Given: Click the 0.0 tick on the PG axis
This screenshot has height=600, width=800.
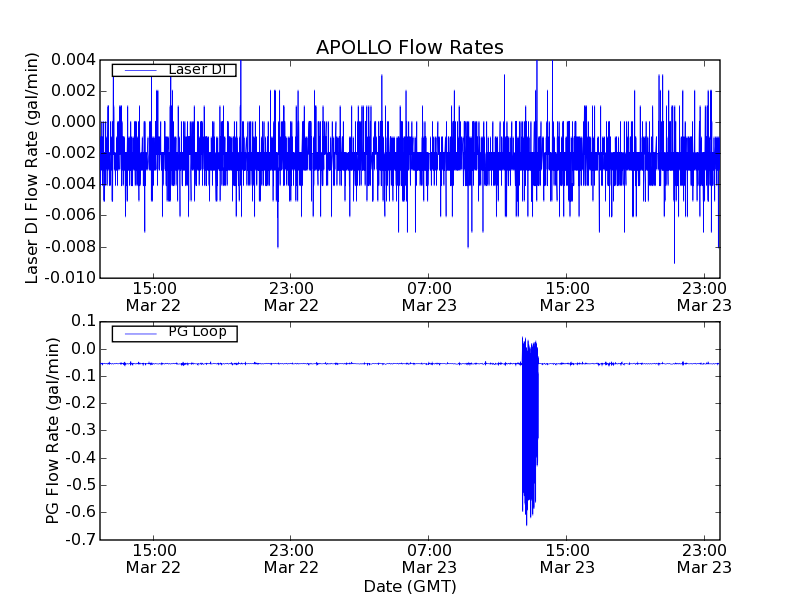Looking at the screenshot, I should point(83,349).
